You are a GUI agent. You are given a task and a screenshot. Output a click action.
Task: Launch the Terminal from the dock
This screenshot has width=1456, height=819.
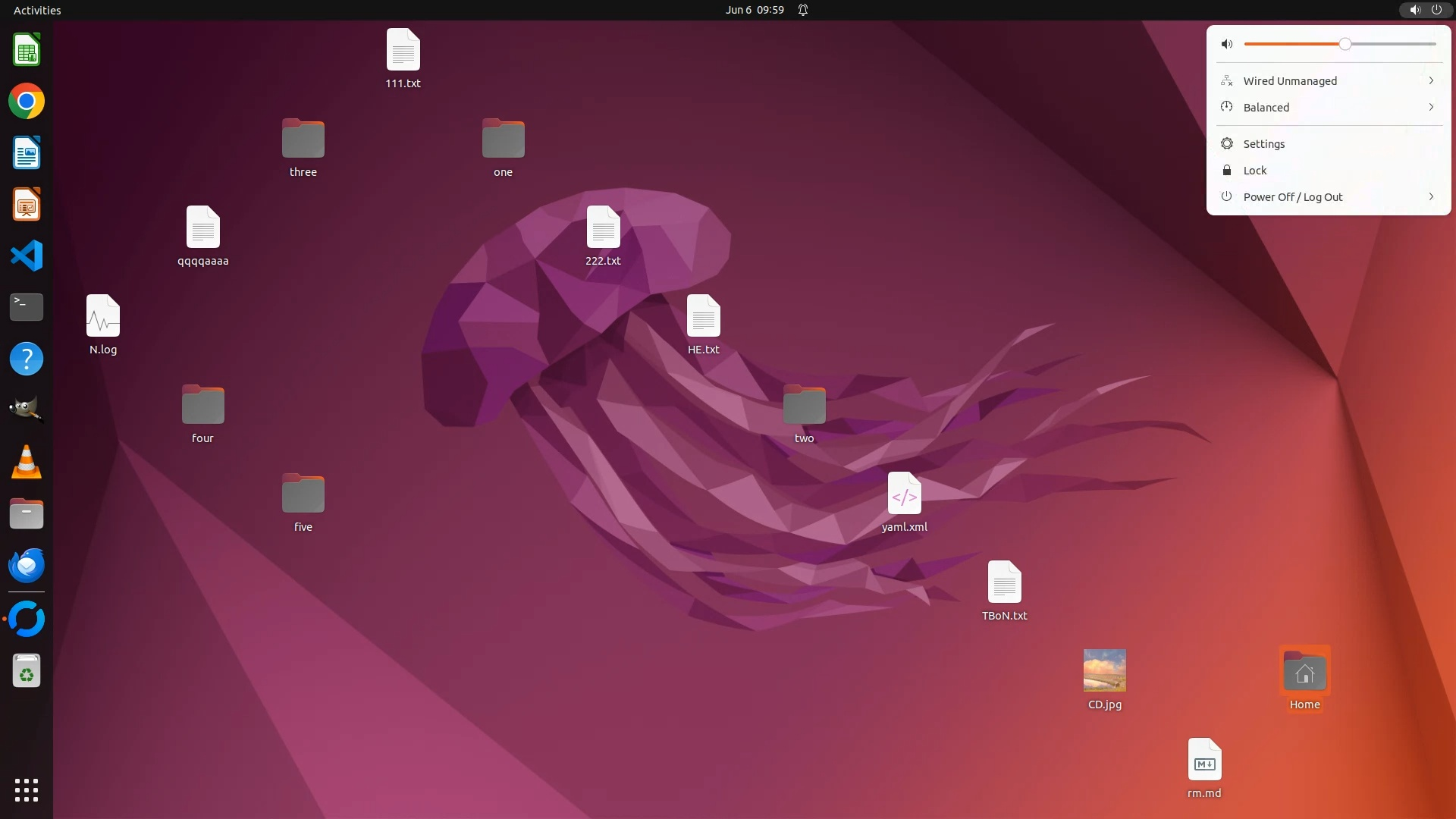(27, 307)
